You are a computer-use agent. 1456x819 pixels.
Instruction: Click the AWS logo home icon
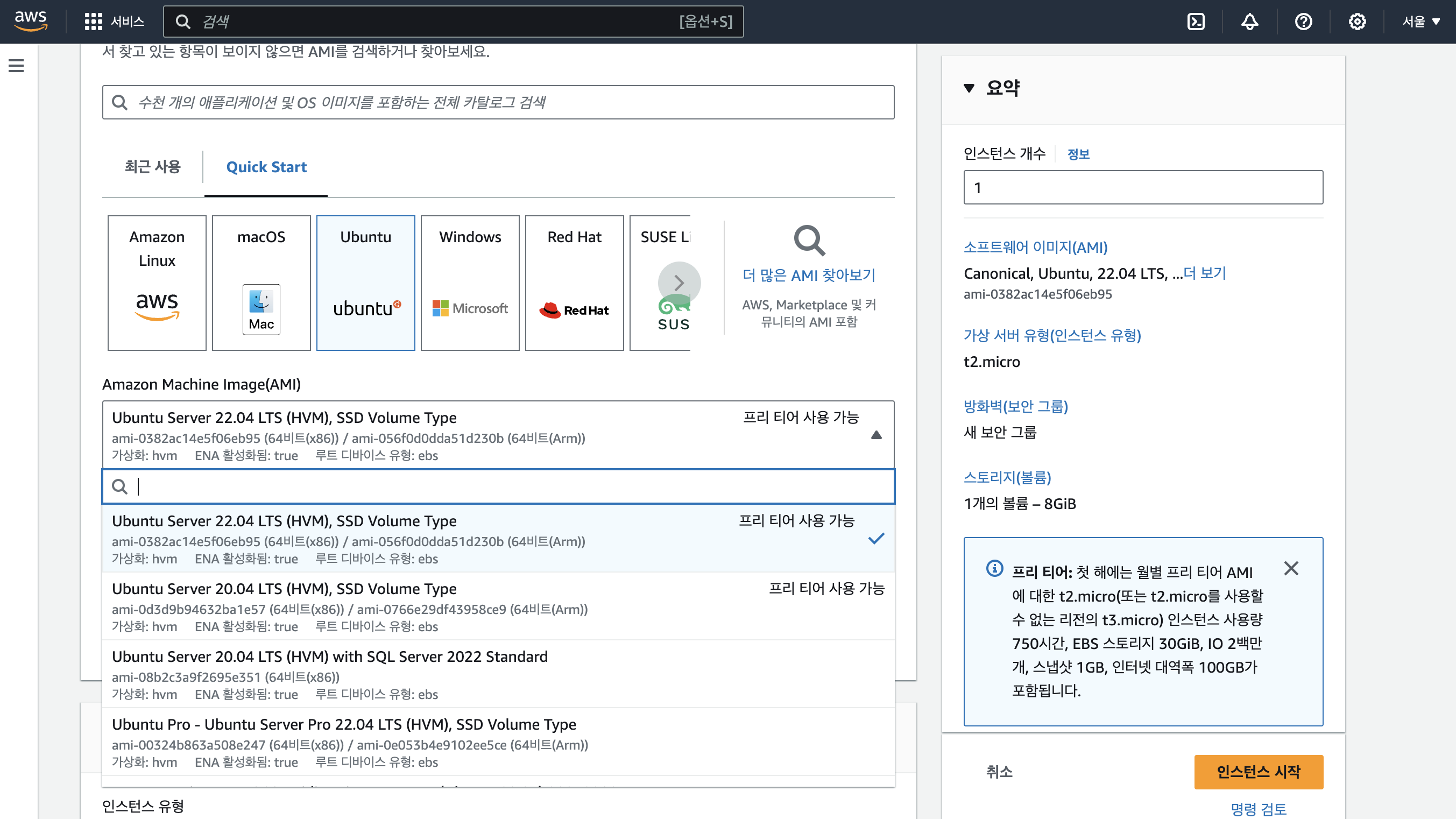(31, 20)
